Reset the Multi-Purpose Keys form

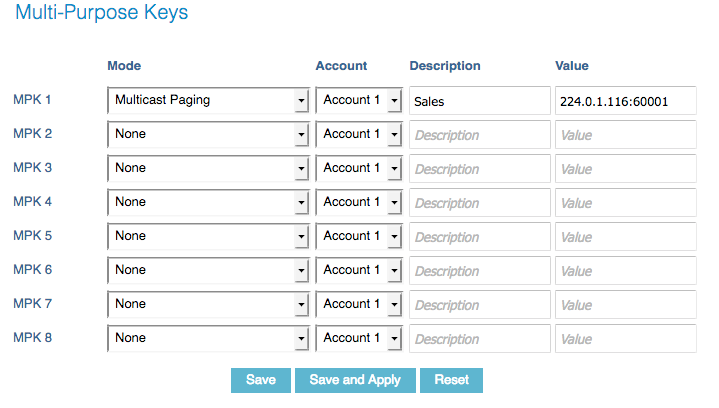451,380
